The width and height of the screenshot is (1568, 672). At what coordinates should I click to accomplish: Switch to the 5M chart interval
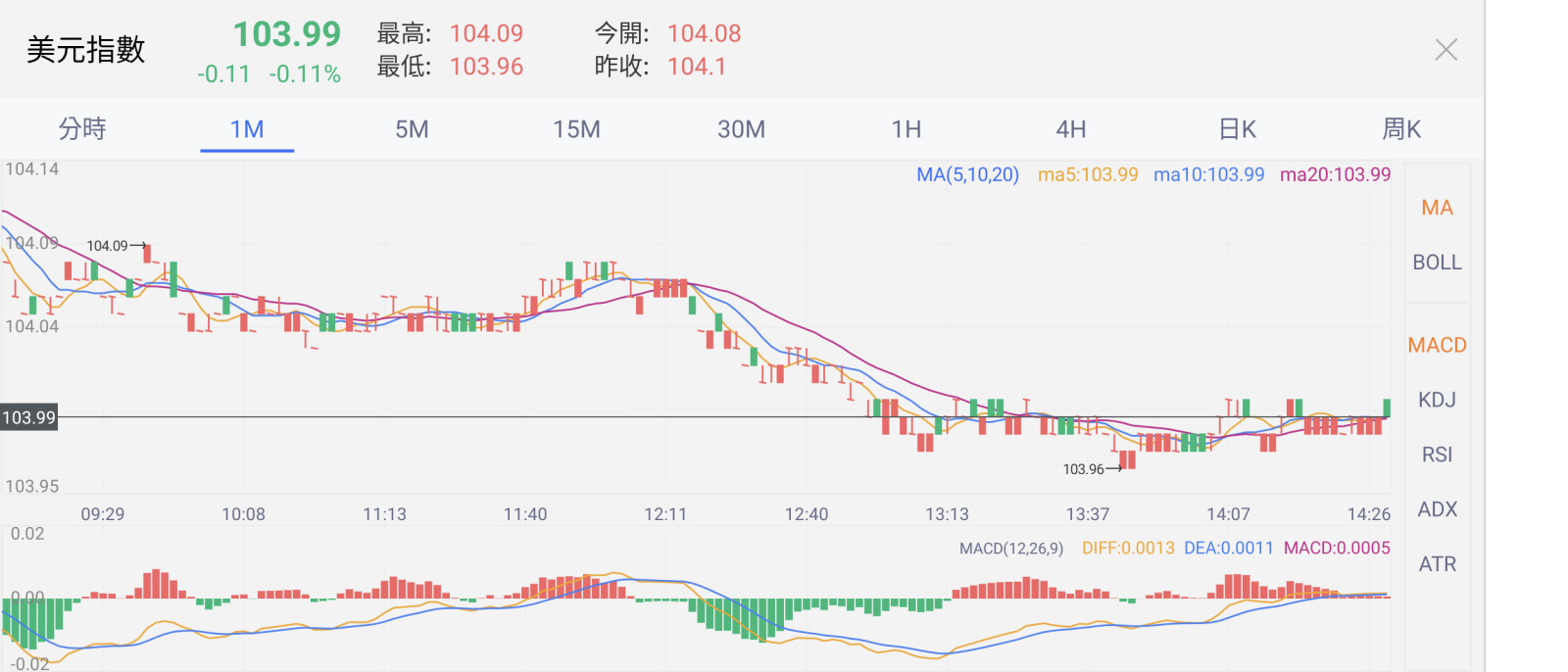tap(412, 129)
